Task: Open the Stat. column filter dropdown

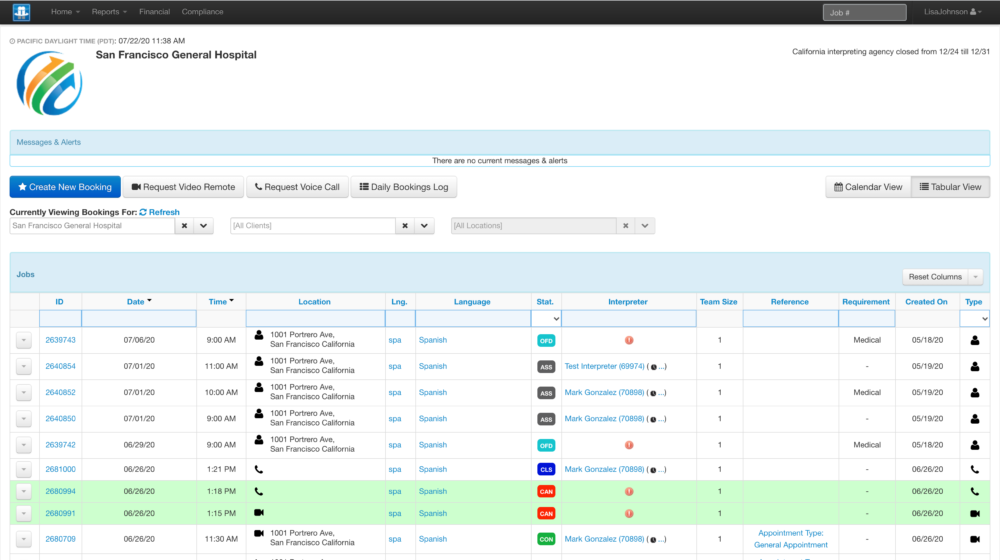Action: pyautogui.click(x=546, y=318)
